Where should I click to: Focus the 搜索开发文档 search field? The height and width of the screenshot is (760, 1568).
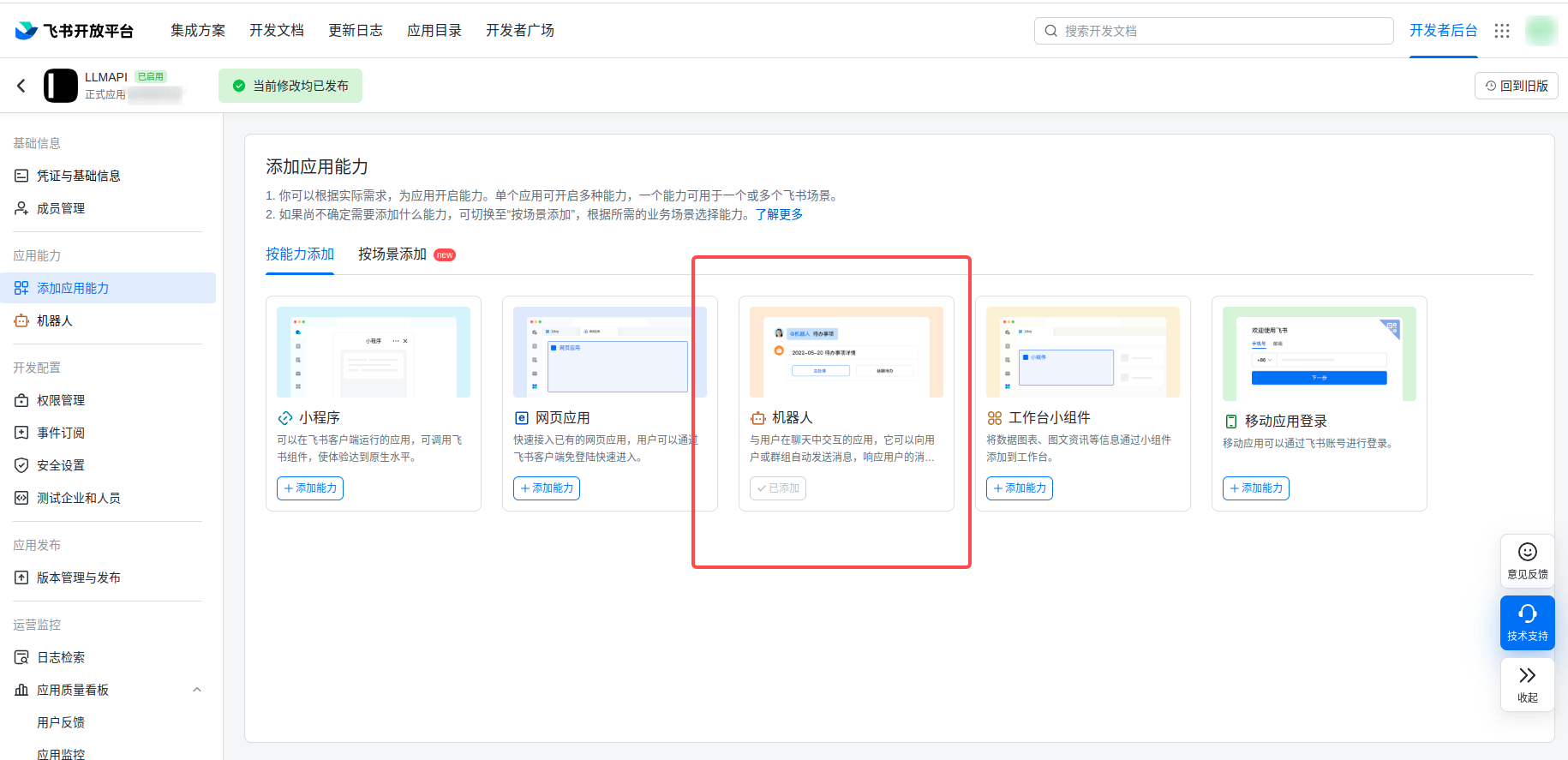(1214, 31)
